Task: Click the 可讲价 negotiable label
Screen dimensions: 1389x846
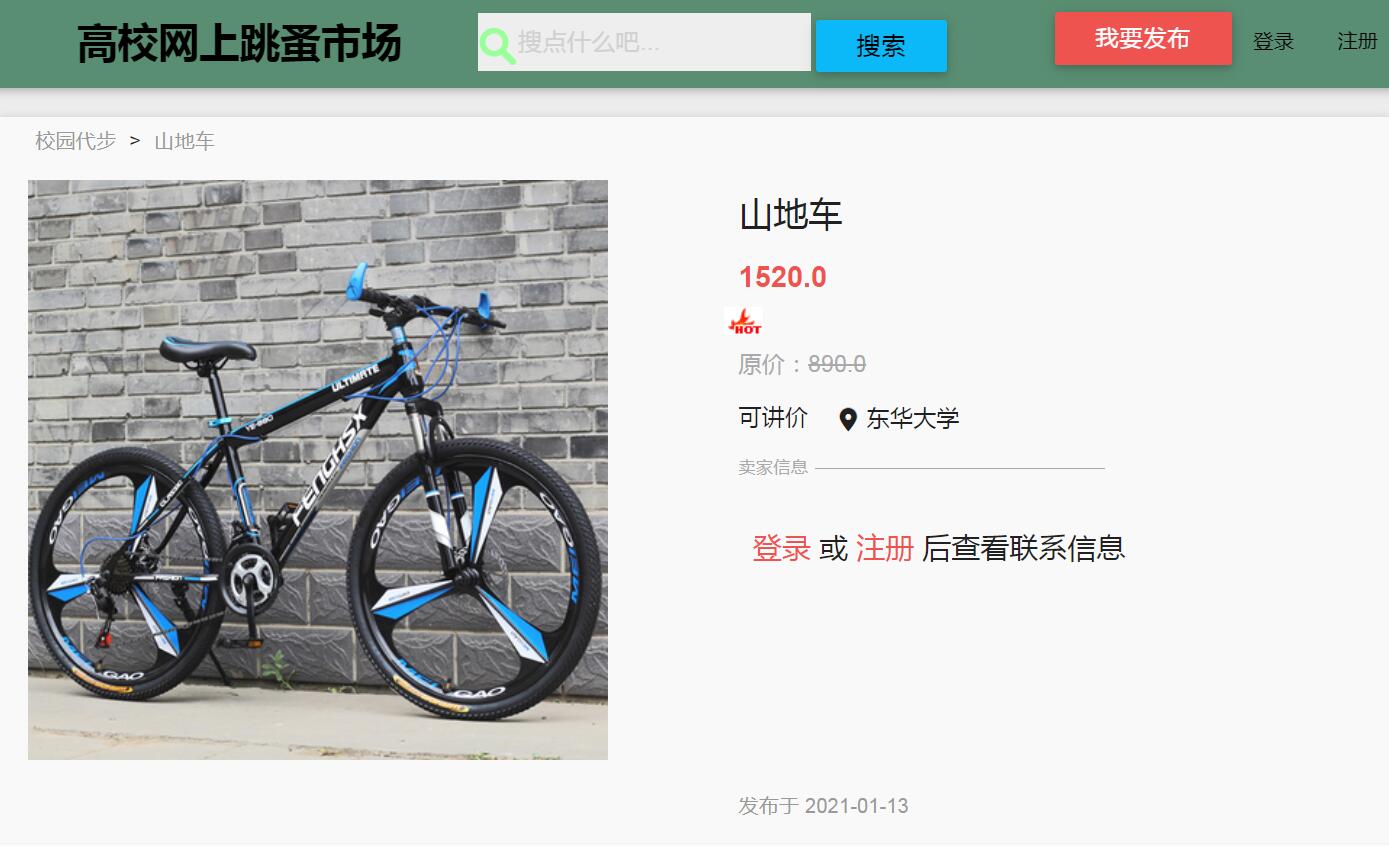Action: pyautogui.click(x=773, y=418)
